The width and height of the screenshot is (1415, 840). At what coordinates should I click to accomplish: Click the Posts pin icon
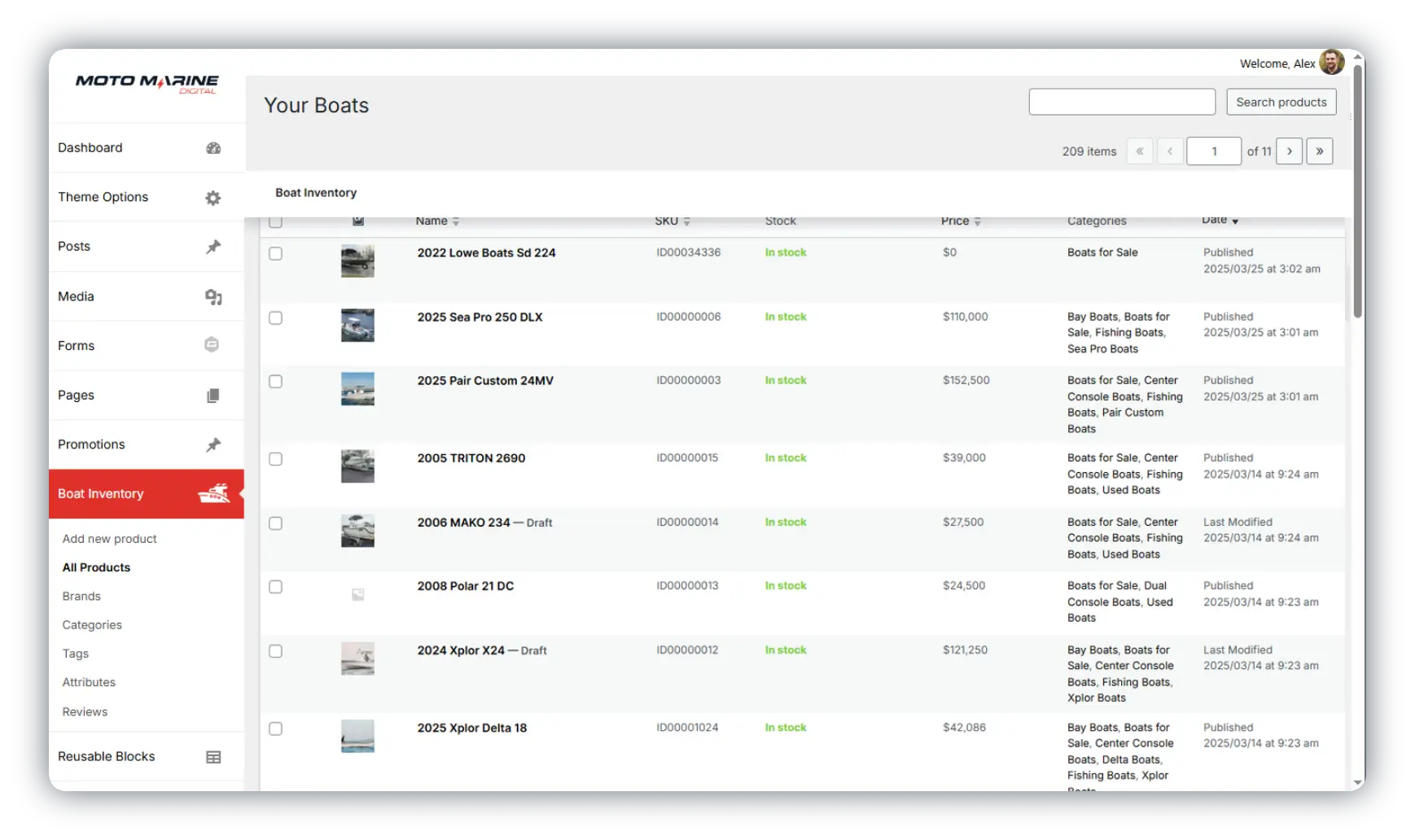(x=213, y=247)
